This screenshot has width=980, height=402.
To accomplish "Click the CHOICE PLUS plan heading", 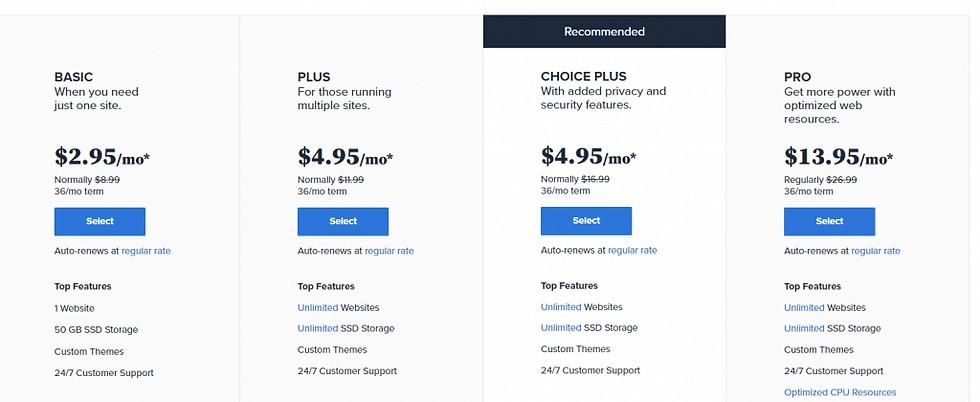I will 584,76.
